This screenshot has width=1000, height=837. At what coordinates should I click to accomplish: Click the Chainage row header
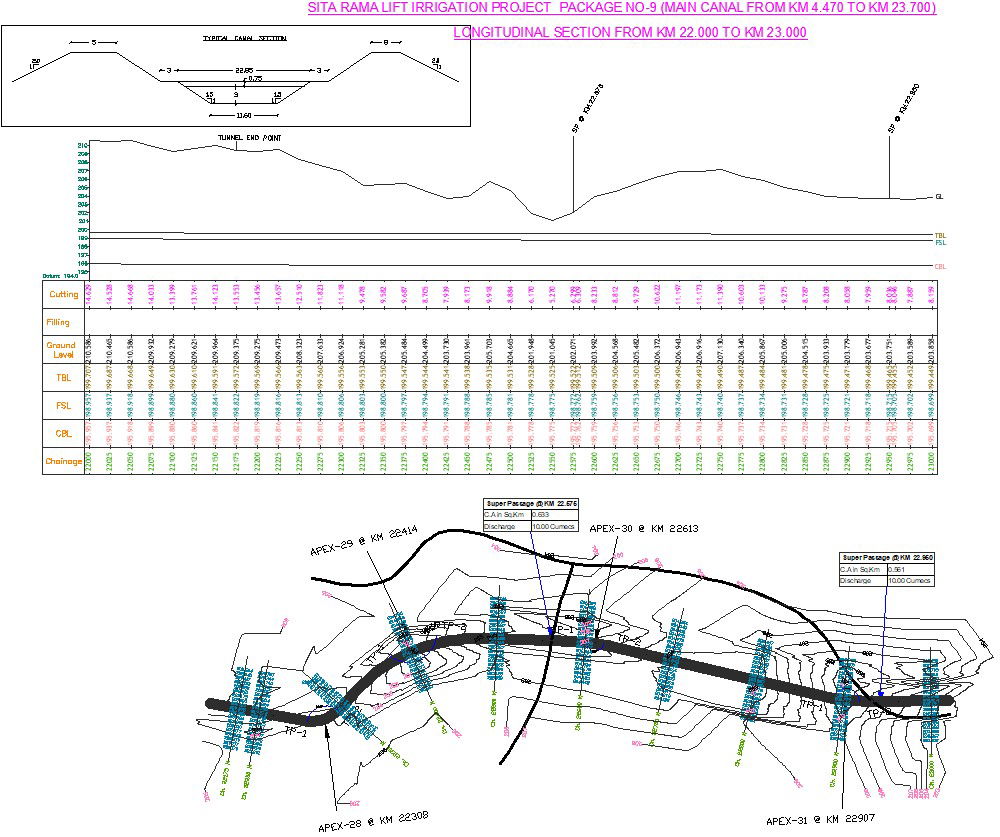(64, 461)
